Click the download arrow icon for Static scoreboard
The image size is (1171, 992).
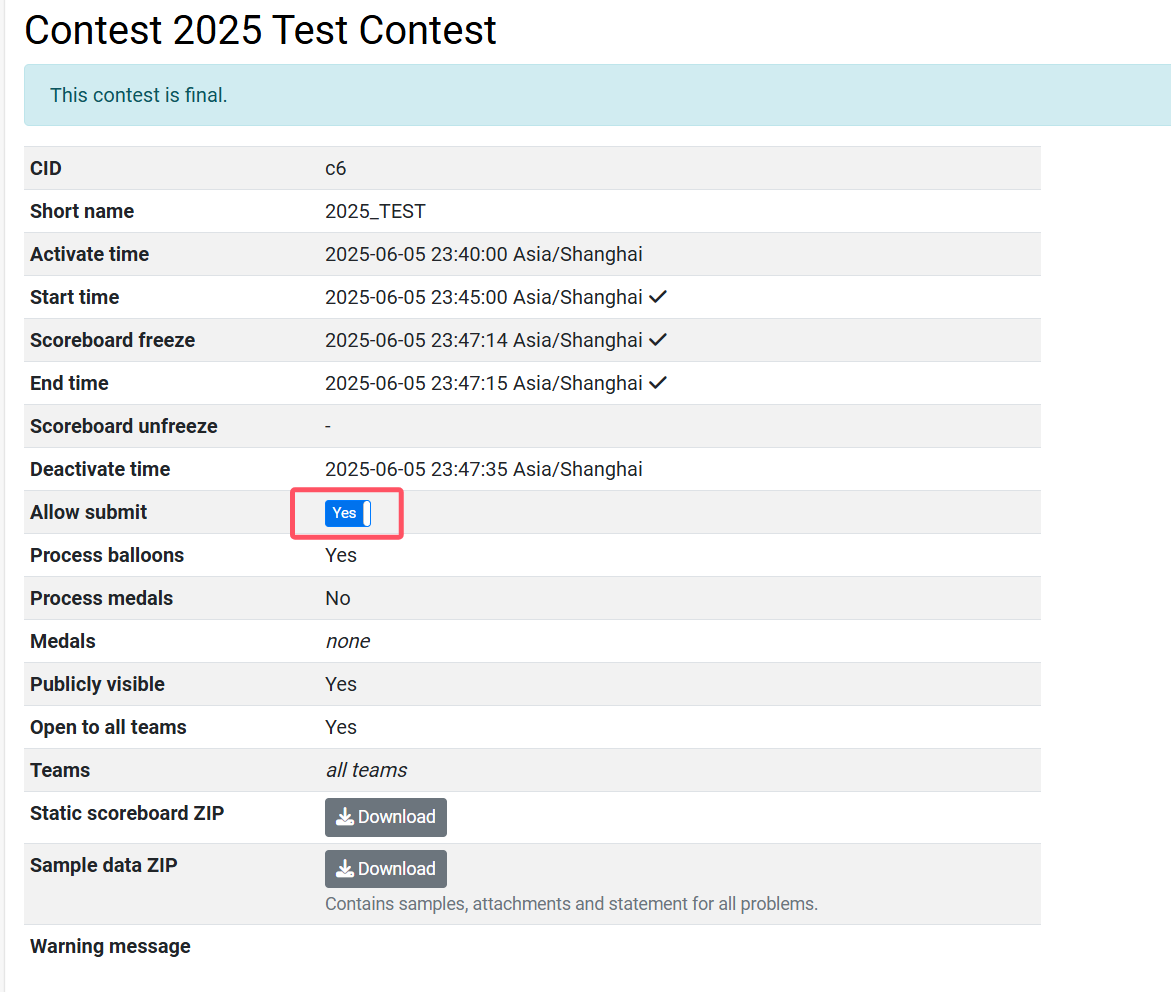pos(345,817)
